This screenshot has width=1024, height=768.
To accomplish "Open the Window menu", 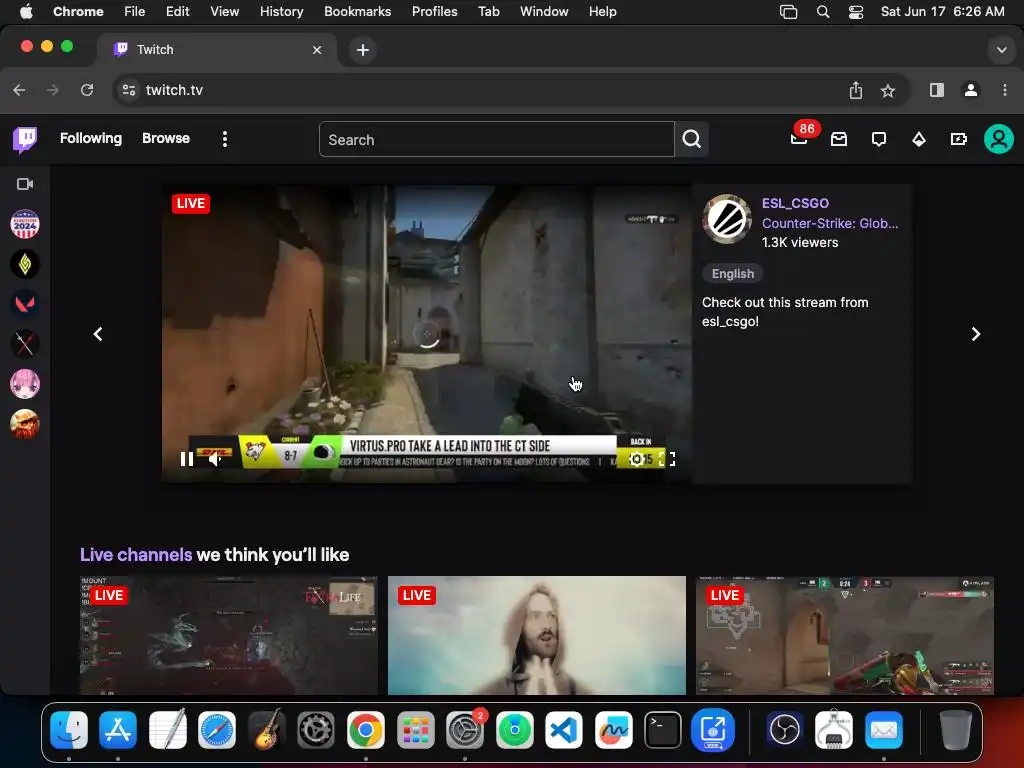I will pos(544,12).
